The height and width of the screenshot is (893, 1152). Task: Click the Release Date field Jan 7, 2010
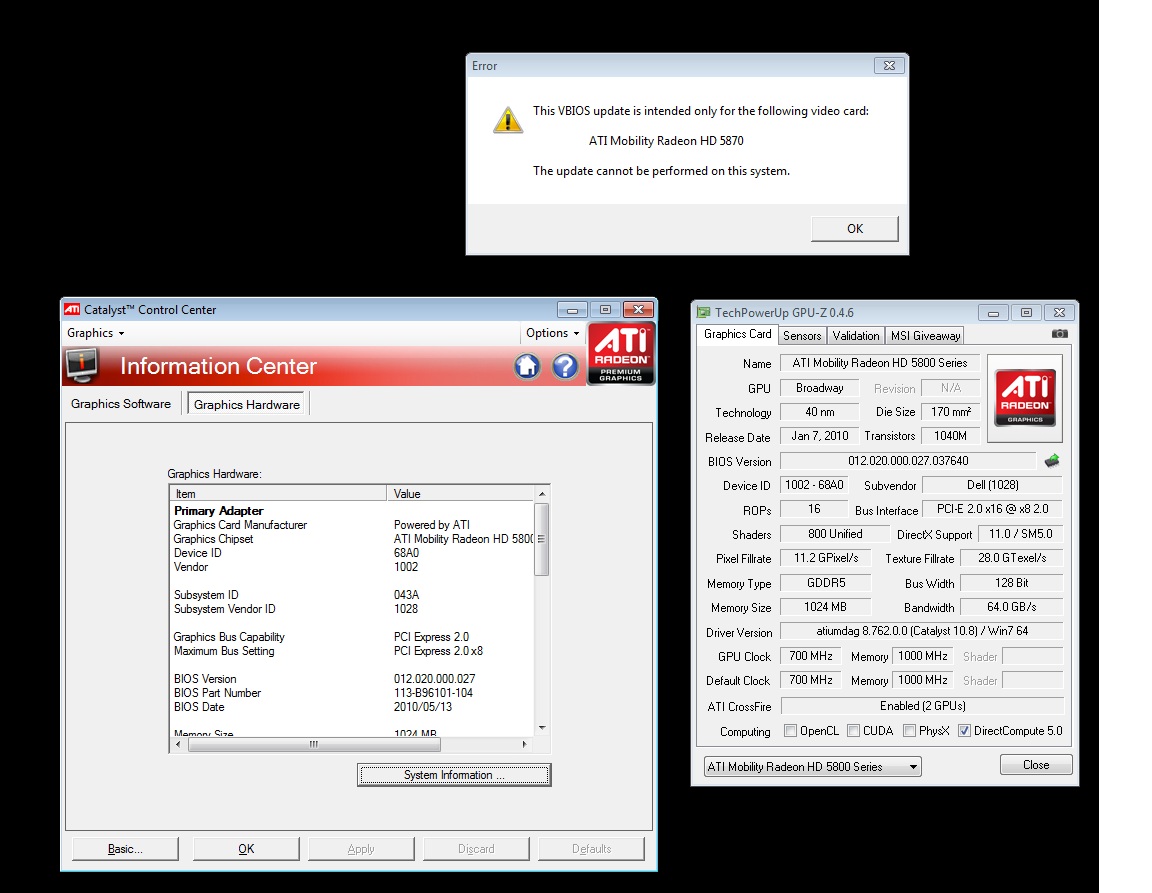pos(819,436)
